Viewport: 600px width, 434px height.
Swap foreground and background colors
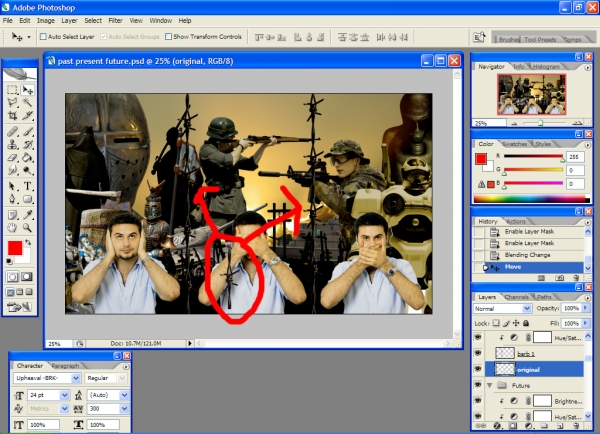pyautogui.click(x=28, y=242)
